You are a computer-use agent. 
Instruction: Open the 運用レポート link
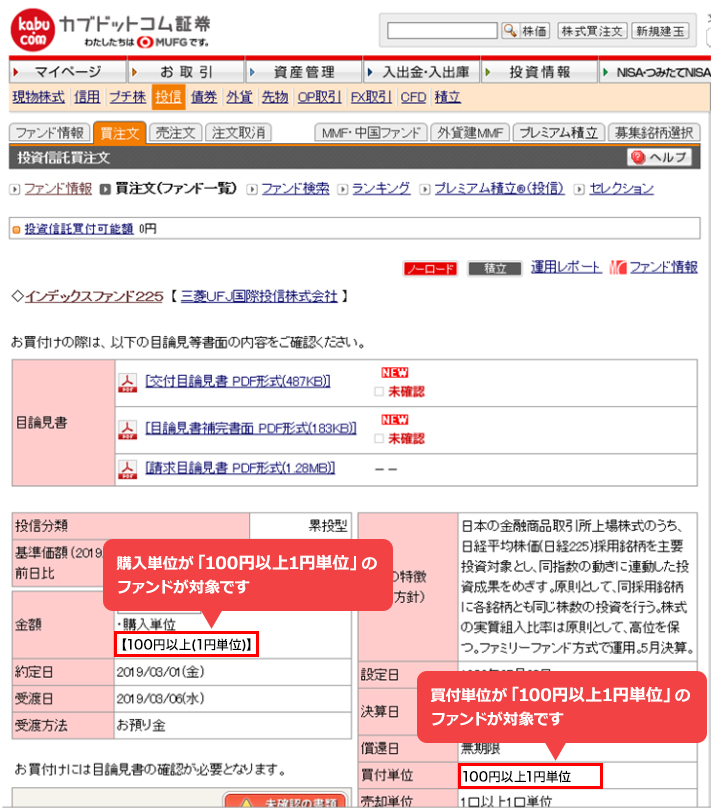pyautogui.click(x=566, y=267)
